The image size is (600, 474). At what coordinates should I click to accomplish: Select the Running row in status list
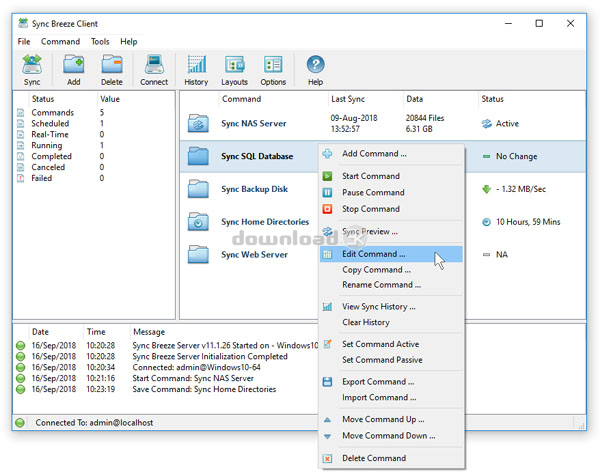94,145
